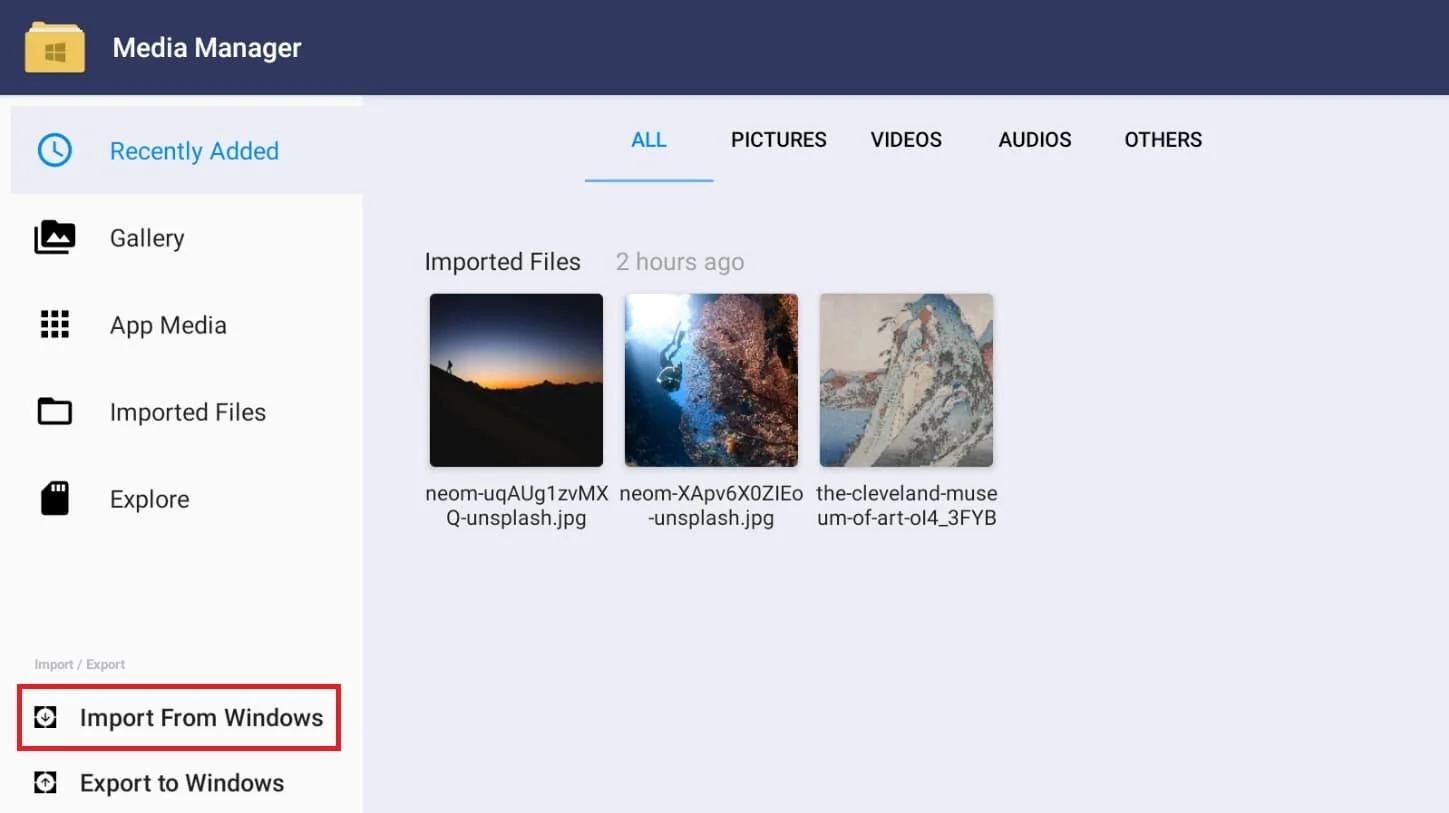Click the Export to Windows upload icon

45,782
